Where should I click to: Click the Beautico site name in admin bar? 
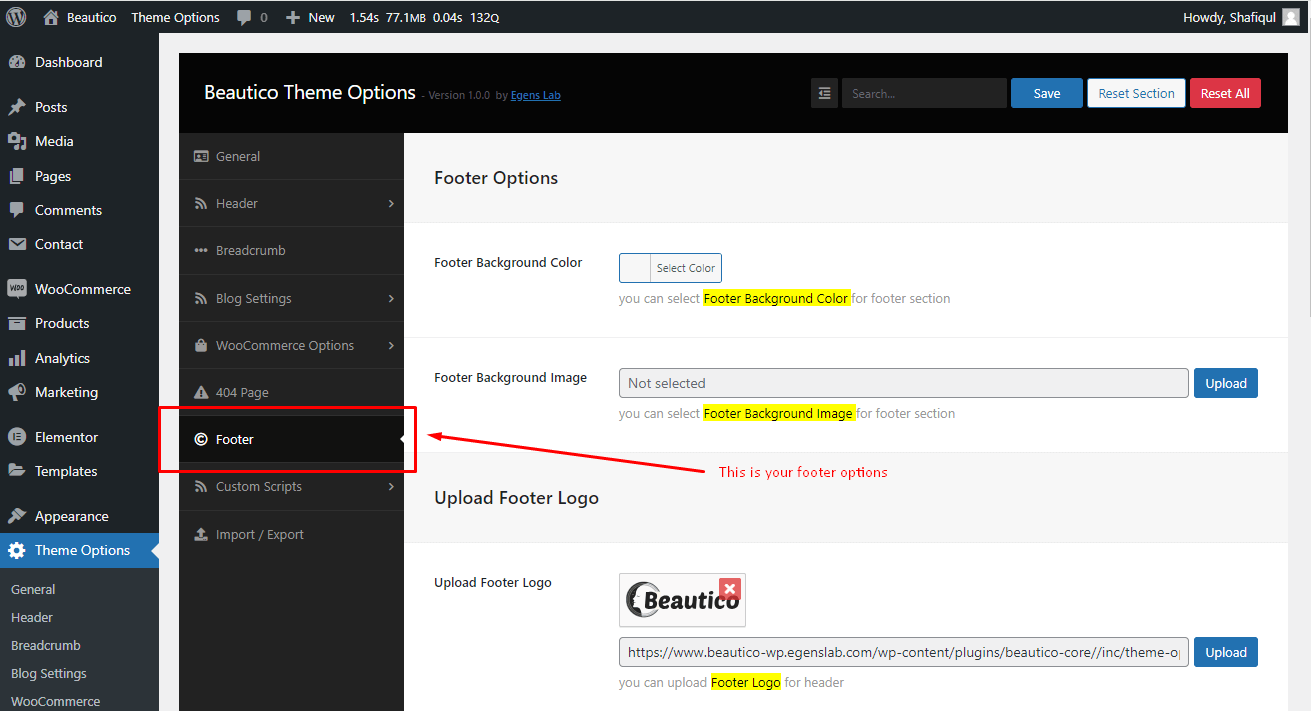click(x=92, y=17)
